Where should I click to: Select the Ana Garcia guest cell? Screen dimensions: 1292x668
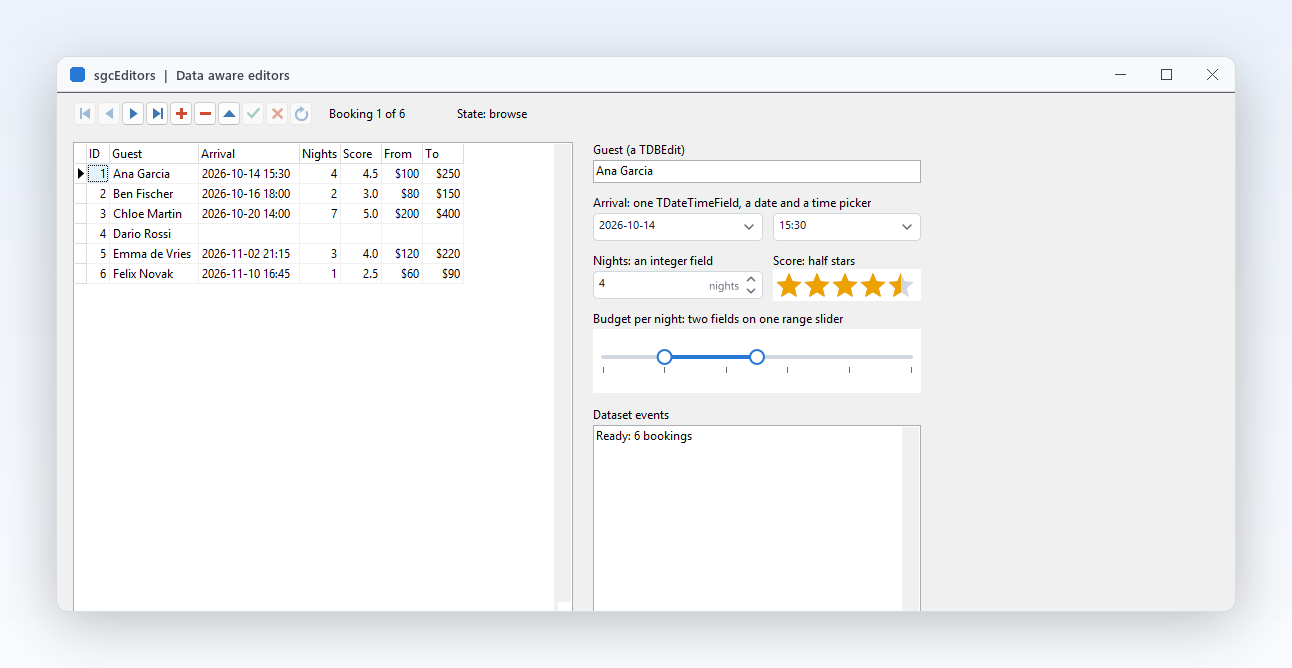154,174
